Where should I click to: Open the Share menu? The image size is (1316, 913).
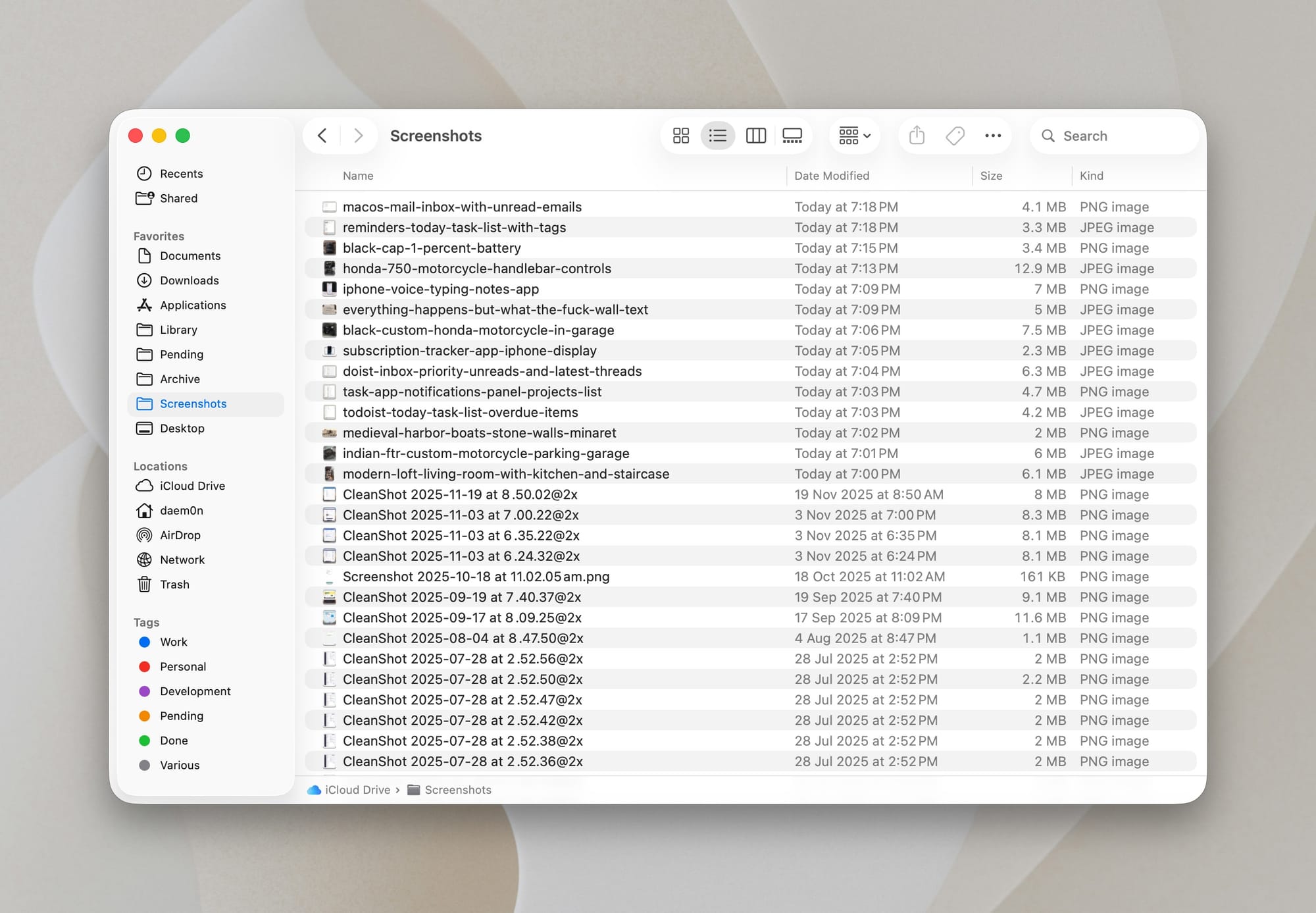click(x=916, y=136)
